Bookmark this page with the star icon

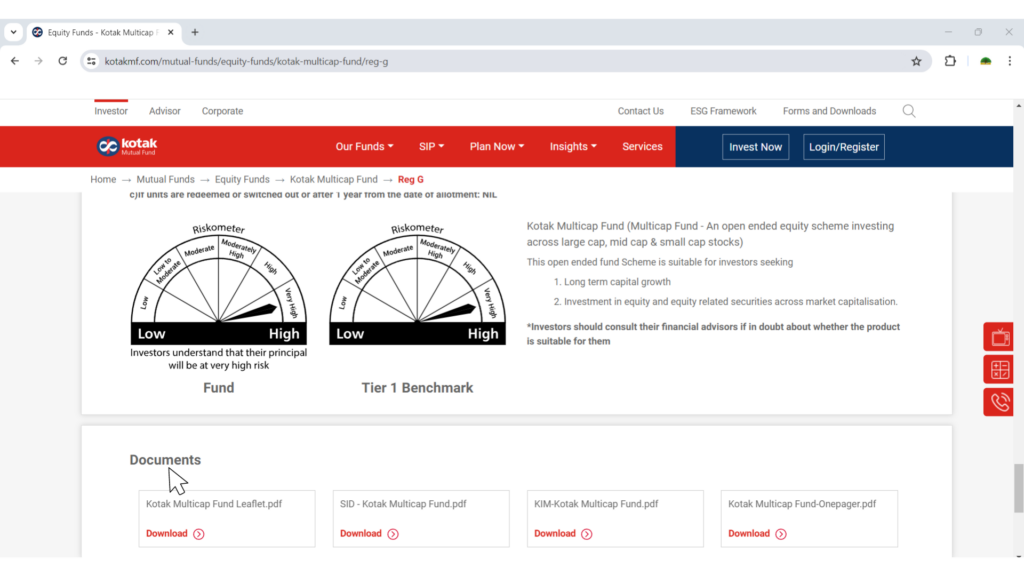click(x=916, y=61)
